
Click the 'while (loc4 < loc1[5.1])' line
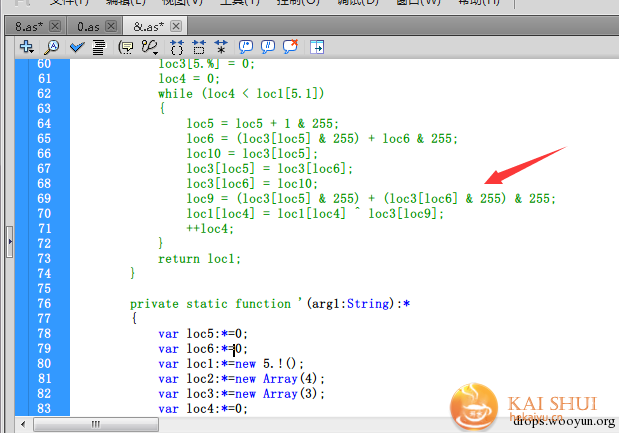pos(241,94)
